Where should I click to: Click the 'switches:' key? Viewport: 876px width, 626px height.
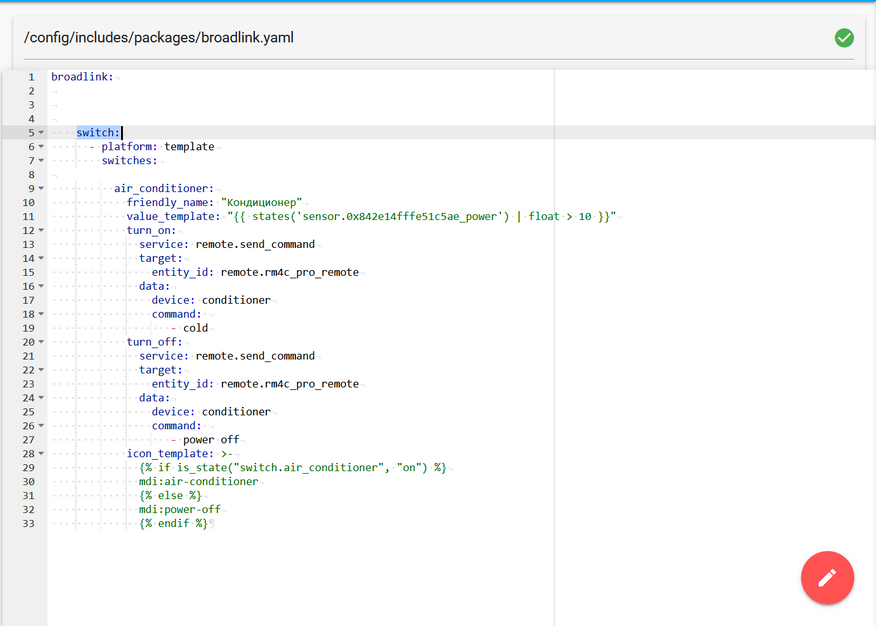130,160
